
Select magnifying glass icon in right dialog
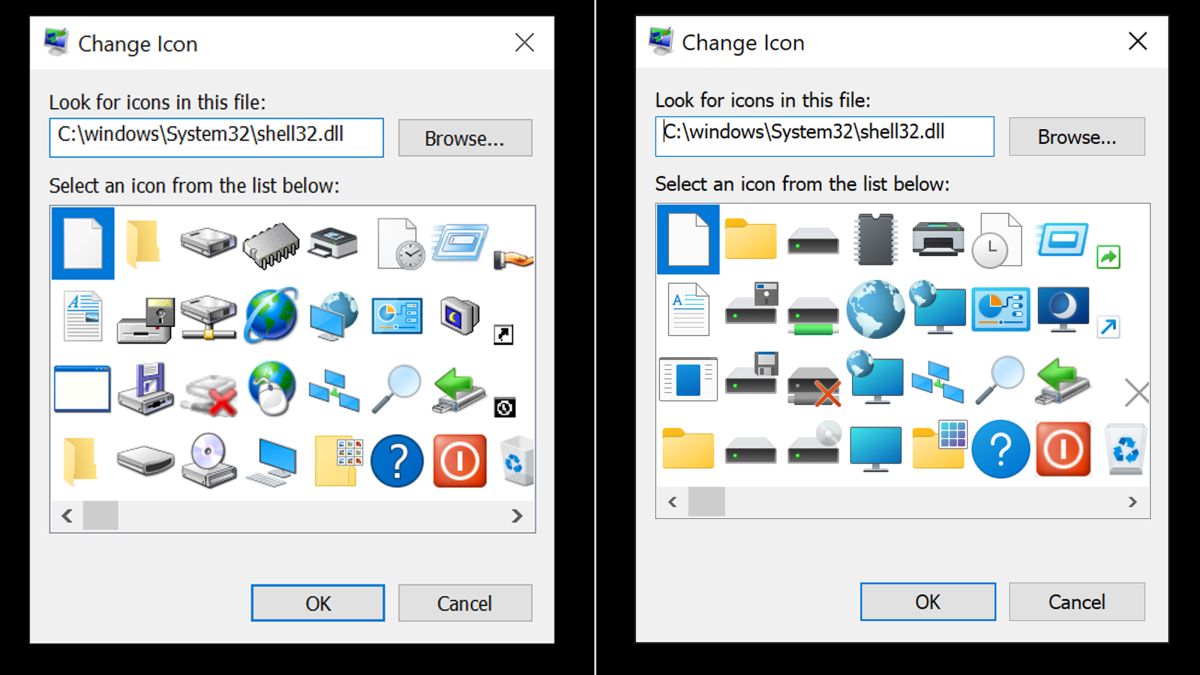click(1000, 380)
